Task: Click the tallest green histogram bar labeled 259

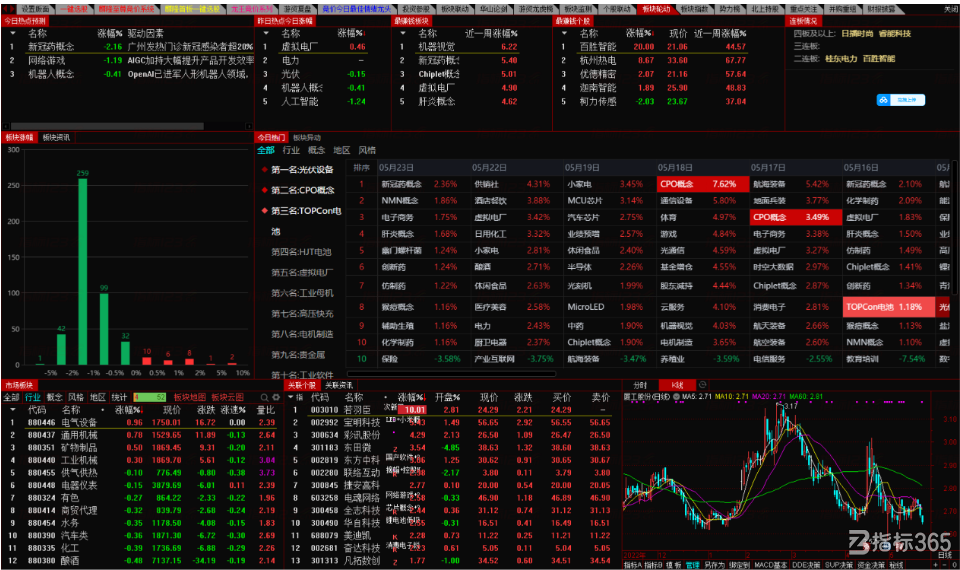Action: (x=82, y=271)
